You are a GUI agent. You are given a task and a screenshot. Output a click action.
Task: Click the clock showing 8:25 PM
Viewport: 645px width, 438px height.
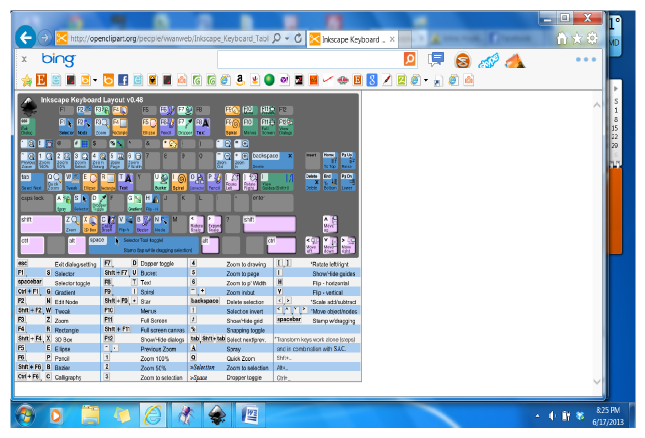click(608, 410)
